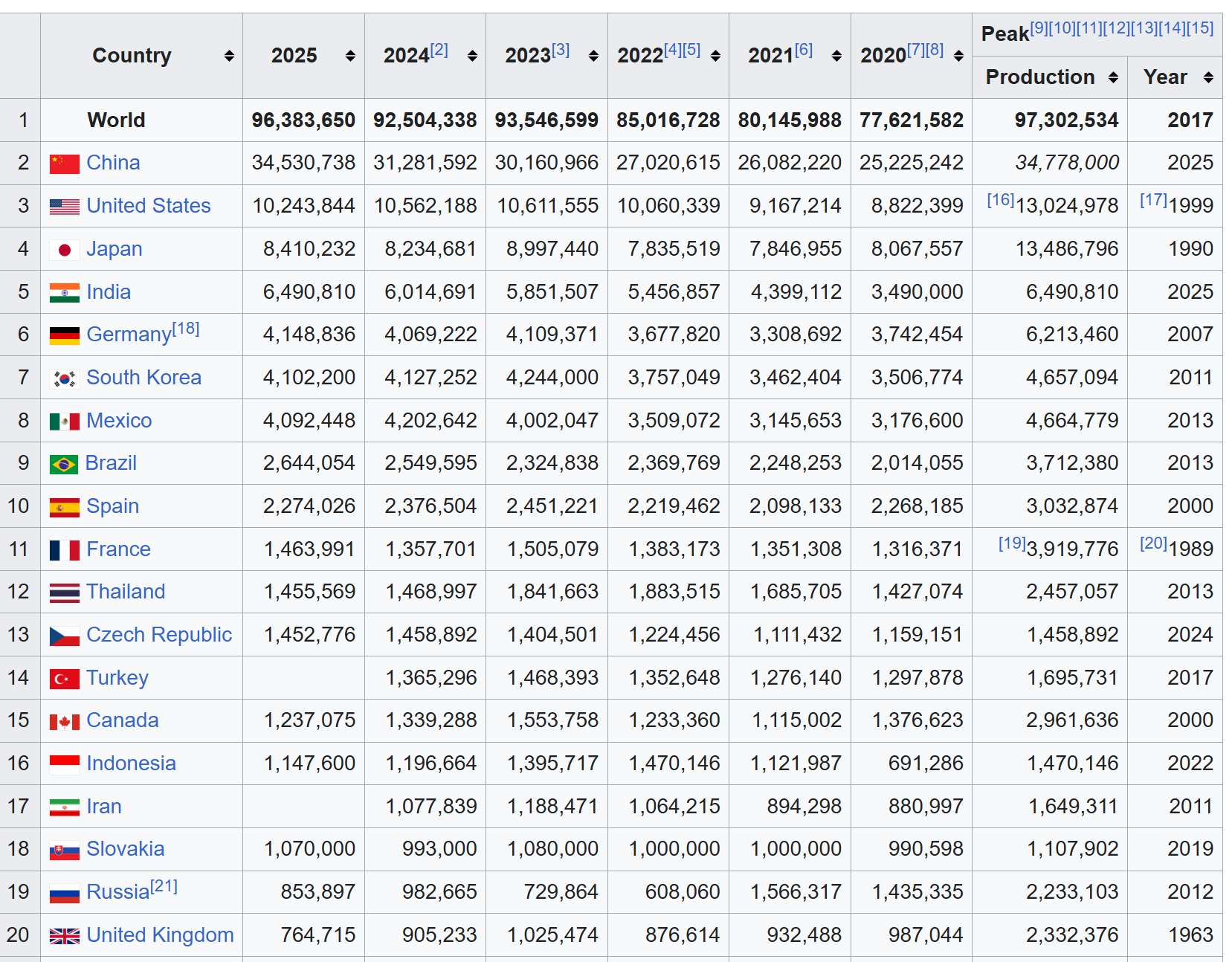
Task: Open reference [21] beside Russia
Action: click(164, 886)
